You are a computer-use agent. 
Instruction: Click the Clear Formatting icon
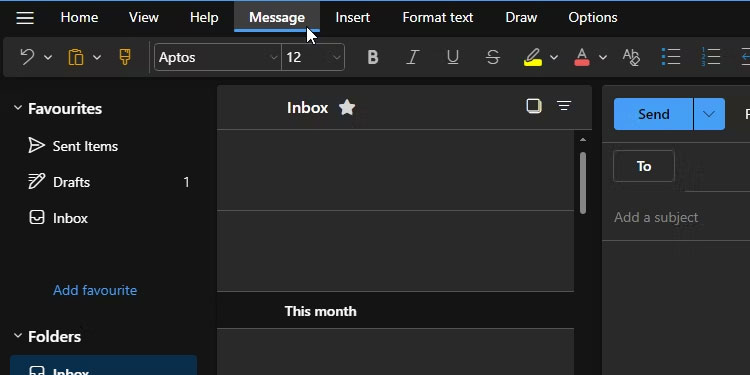[631, 57]
